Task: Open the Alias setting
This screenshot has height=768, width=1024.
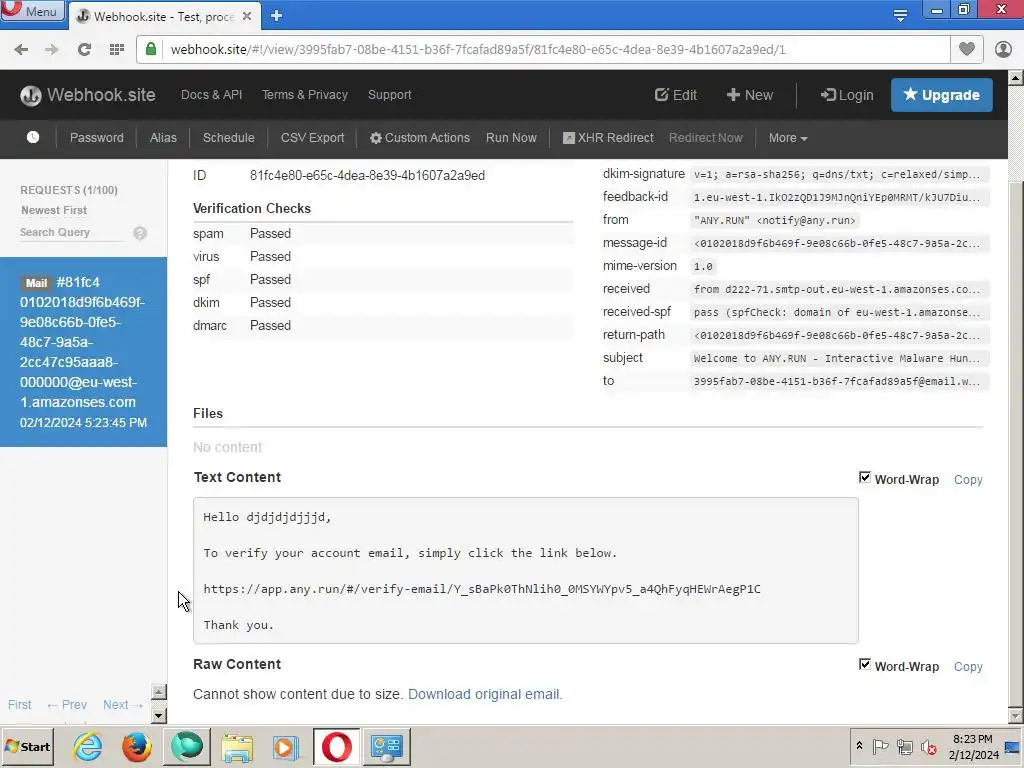Action: pyautogui.click(x=163, y=138)
